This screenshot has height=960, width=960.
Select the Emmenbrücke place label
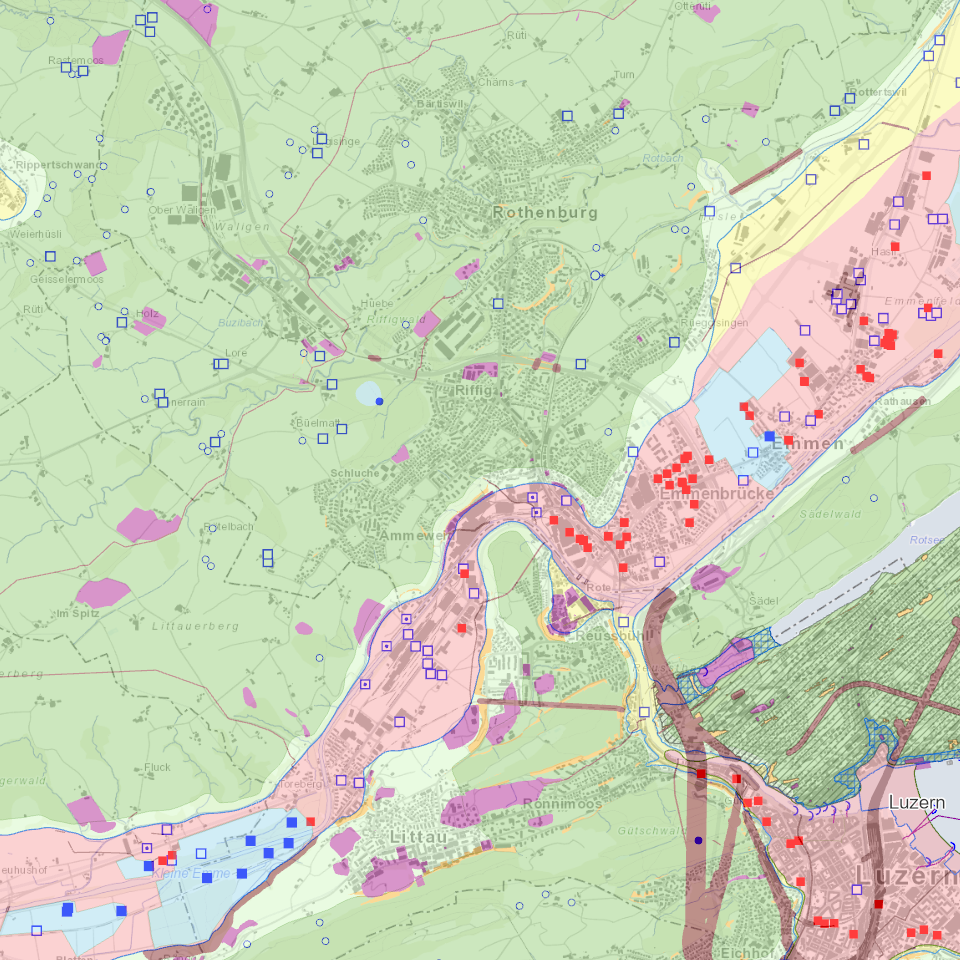tap(716, 493)
